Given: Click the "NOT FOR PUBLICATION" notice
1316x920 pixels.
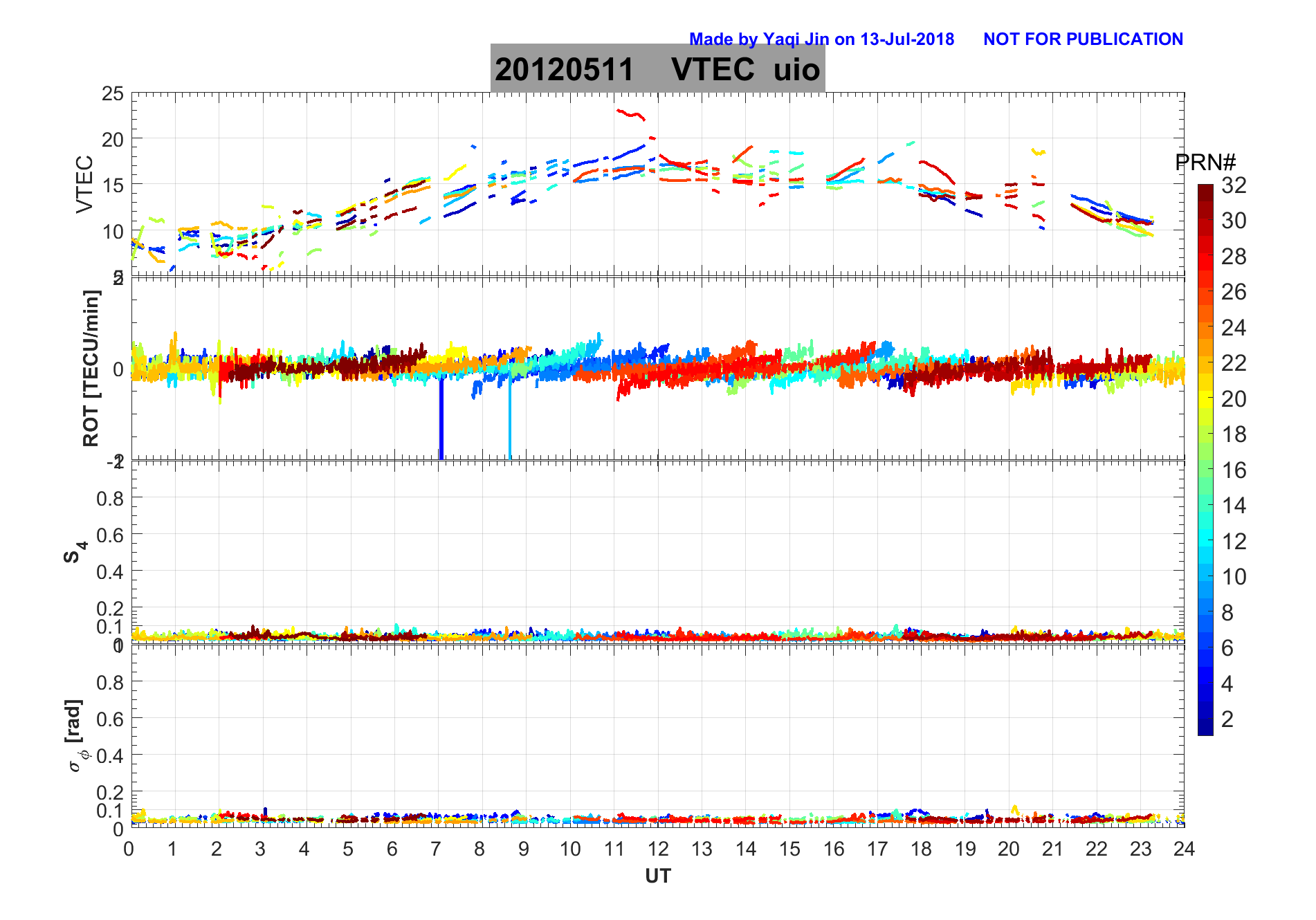Looking at the screenshot, I should pos(1083,39).
